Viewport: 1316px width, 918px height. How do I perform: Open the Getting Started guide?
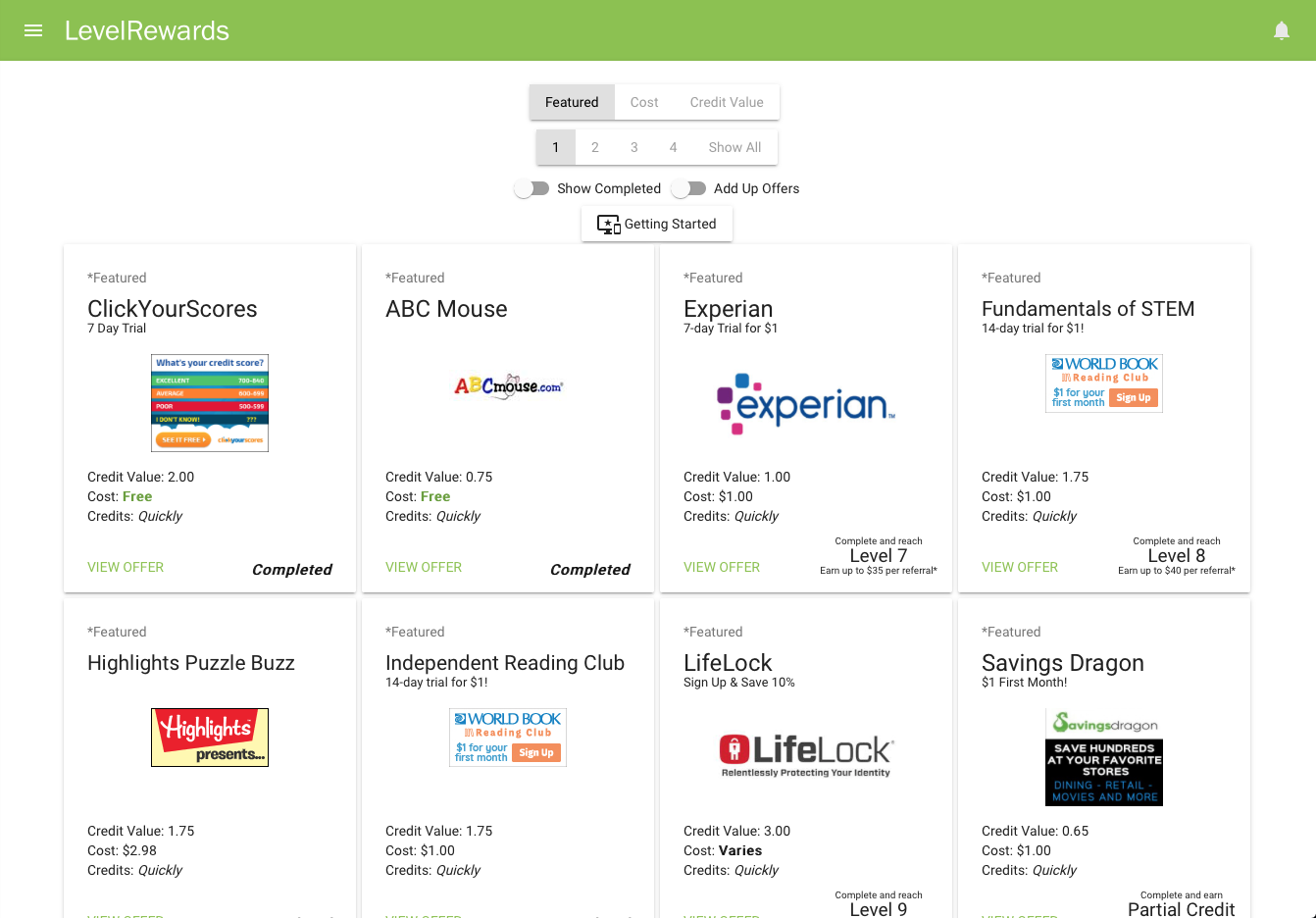click(657, 224)
